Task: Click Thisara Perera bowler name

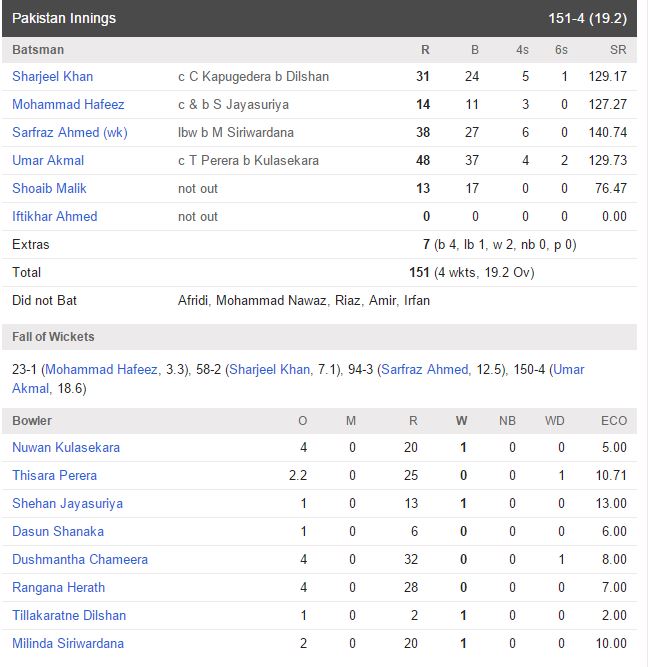Action: click(x=54, y=476)
